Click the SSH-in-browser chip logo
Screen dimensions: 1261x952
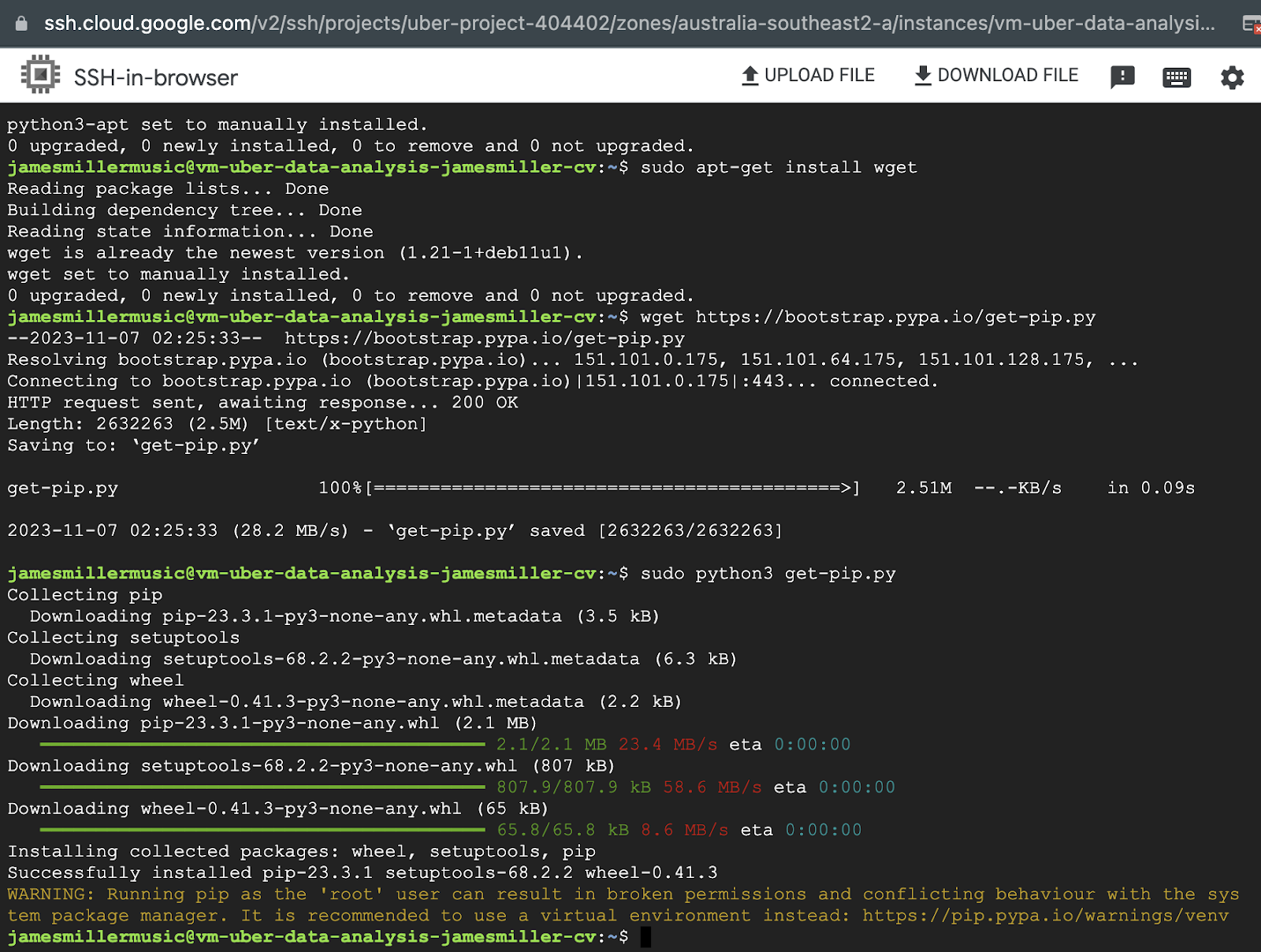coord(40,75)
